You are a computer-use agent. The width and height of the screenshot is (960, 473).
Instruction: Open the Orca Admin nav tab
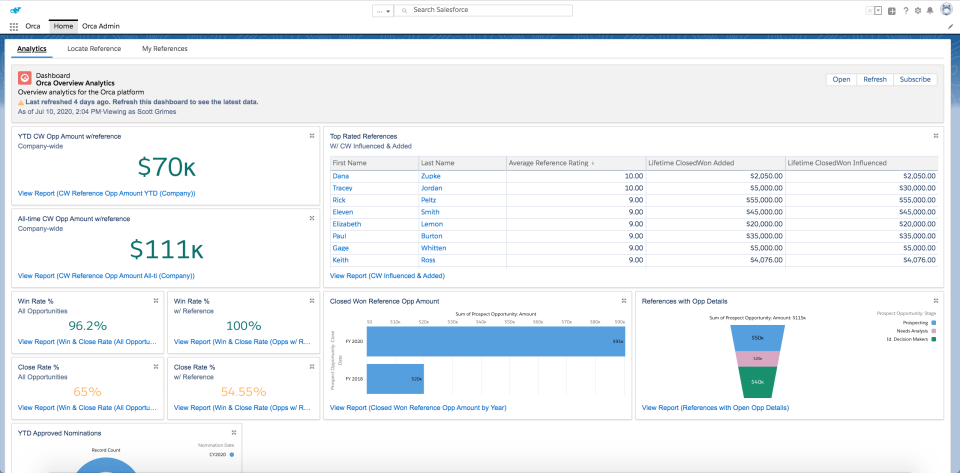click(101, 26)
